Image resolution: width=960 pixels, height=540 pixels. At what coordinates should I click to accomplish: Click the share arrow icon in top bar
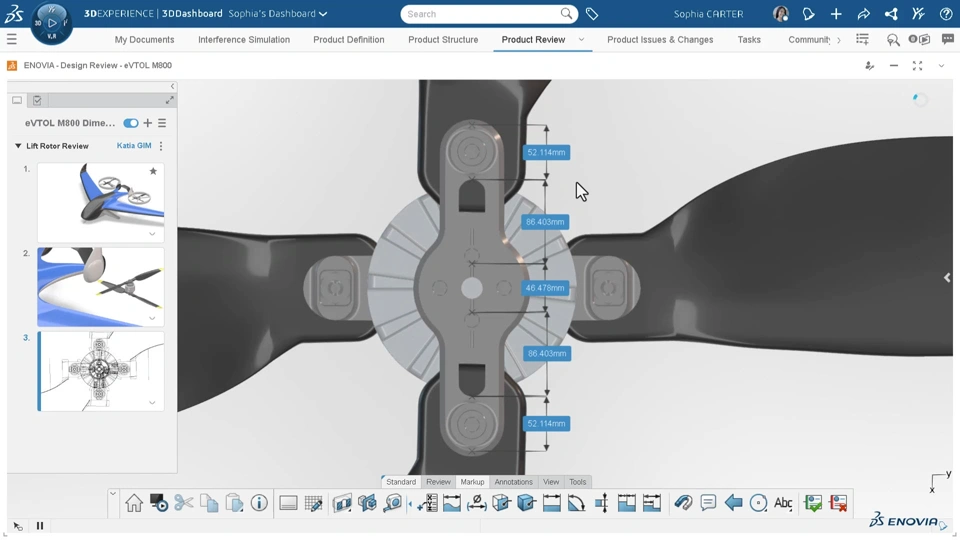[x=863, y=14]
